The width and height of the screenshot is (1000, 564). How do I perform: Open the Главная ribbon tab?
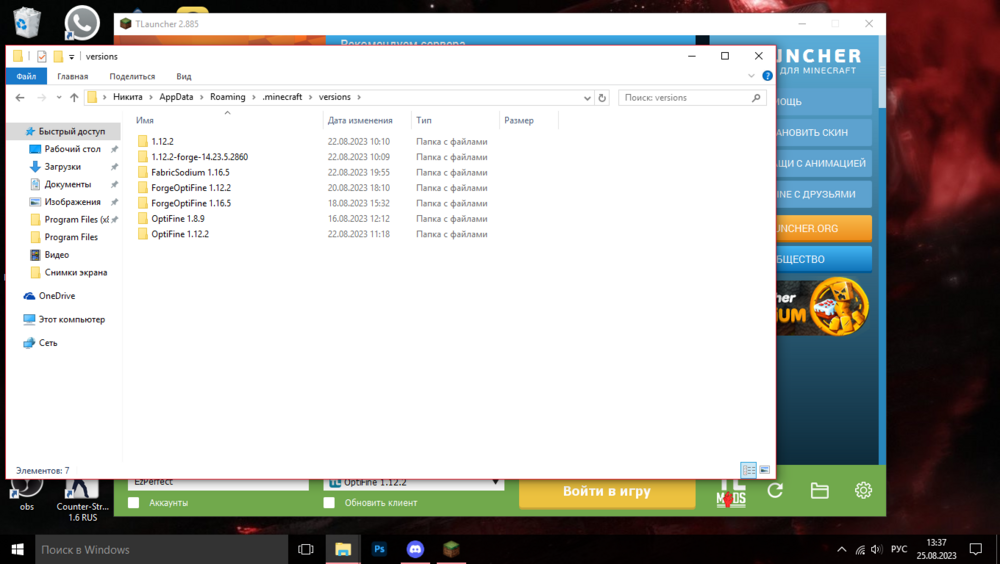[x=73, y=77]
